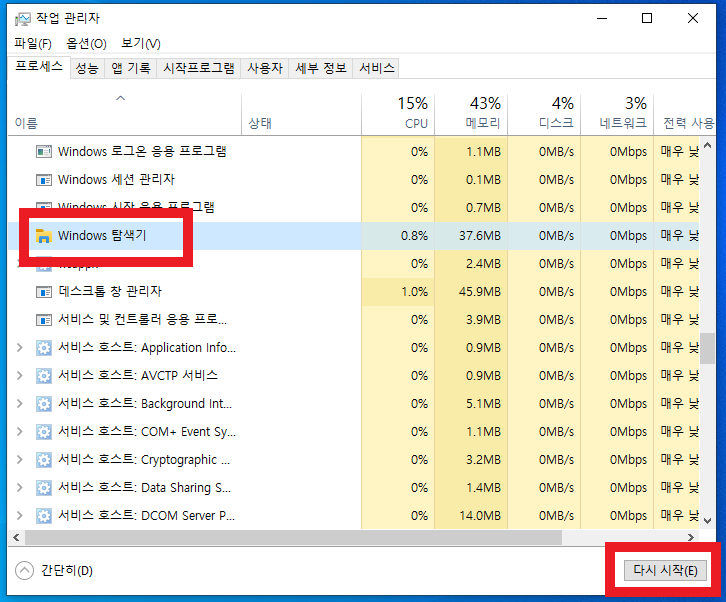Click the horizontal scrollbar right arrow
Image resolution: width=726 pixels, height=602 pixels.
tap(691, 537)
